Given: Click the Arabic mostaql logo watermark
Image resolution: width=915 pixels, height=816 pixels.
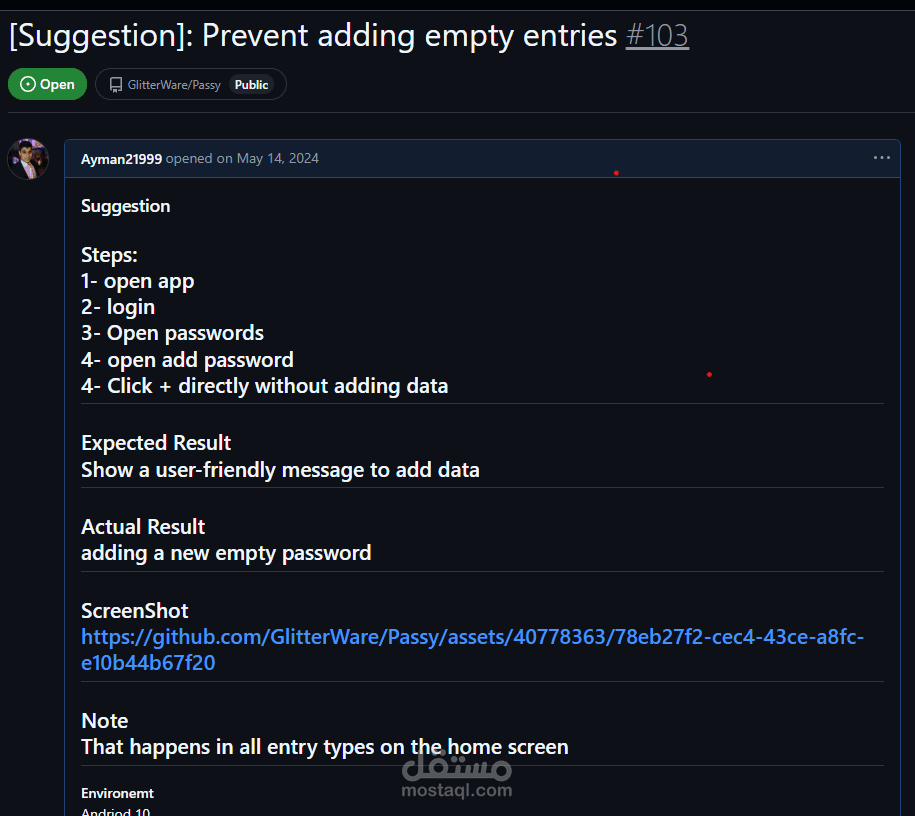Looking at the screenshot, I should 456,766.
